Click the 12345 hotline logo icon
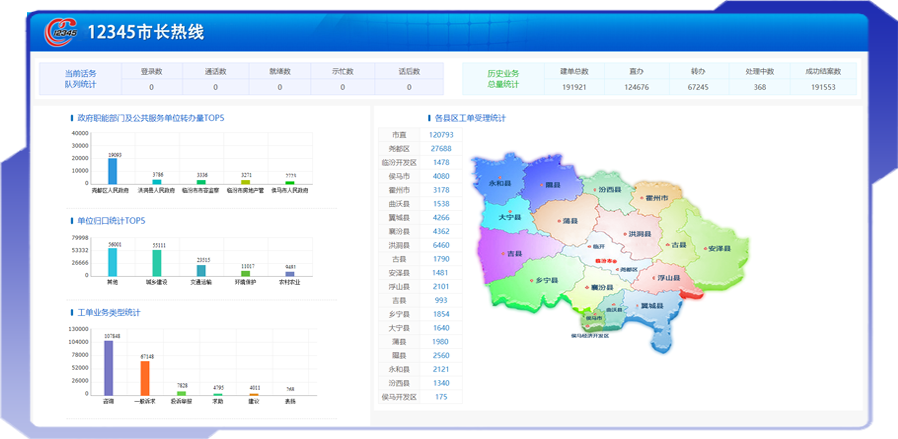The image size is (898, 439). pos(60,32)
